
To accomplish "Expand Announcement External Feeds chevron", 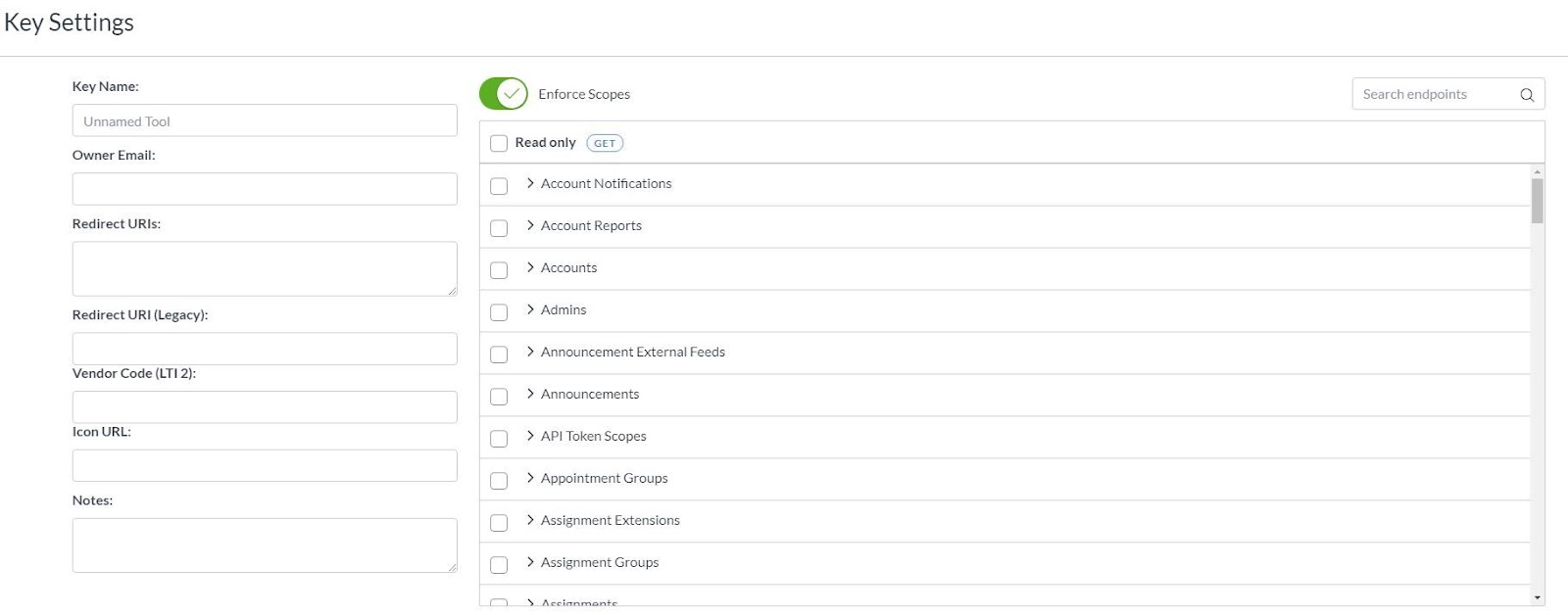I will pyautogui.click(x=530, y=352).
